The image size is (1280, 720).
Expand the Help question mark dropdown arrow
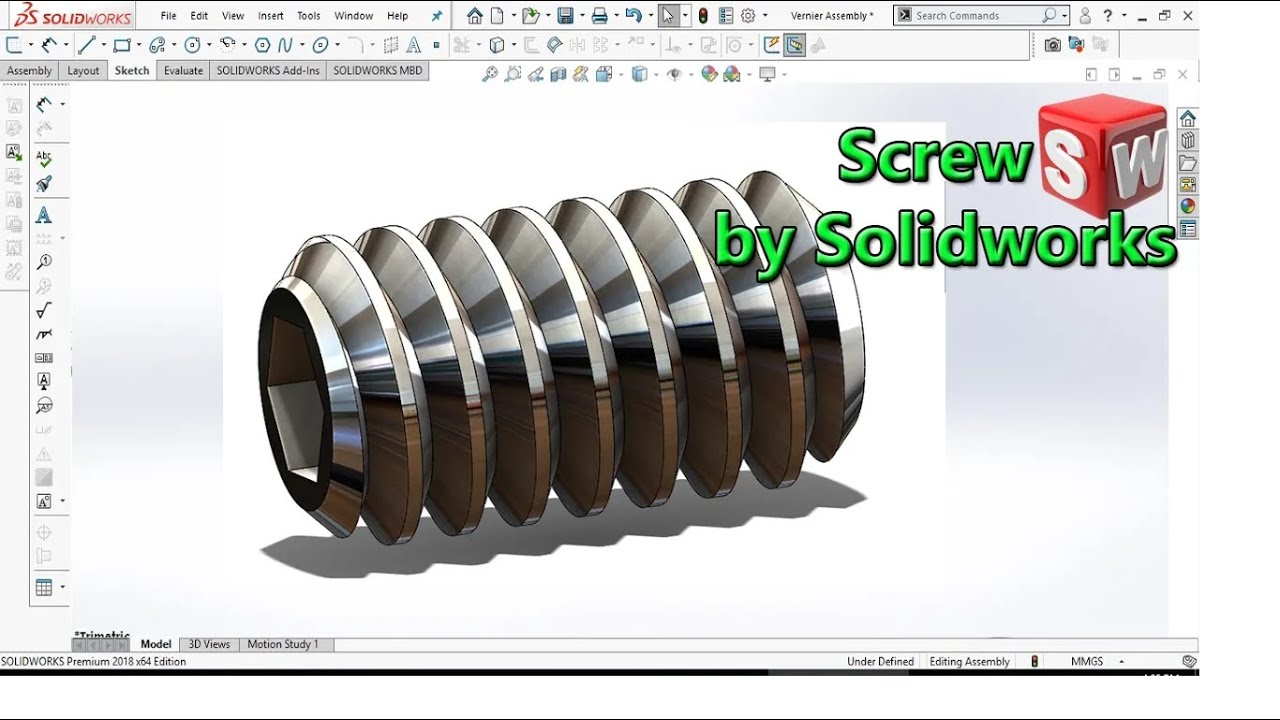[x=1124, y=16]
